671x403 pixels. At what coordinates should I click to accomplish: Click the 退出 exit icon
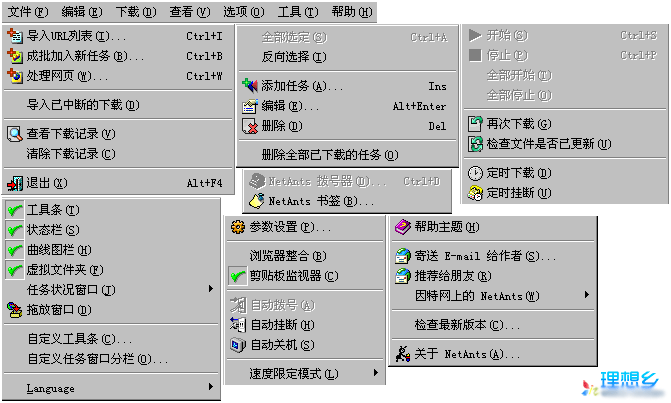[x=15, y=183]
